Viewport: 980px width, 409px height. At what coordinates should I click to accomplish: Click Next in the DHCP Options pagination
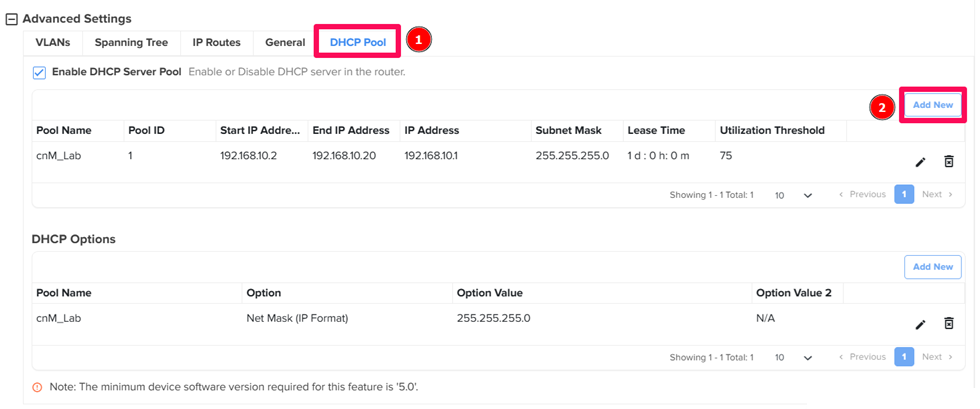937,357
